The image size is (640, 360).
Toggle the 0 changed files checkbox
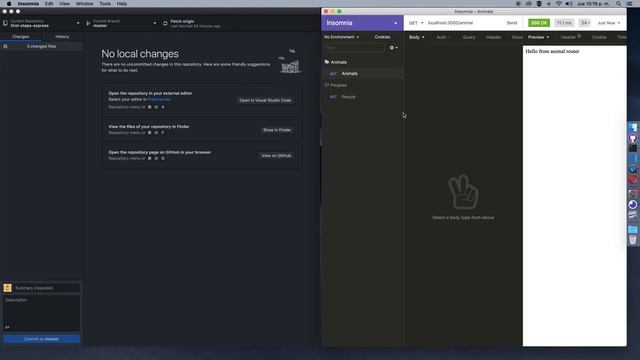pyautogui.click(x=5, y=47)
